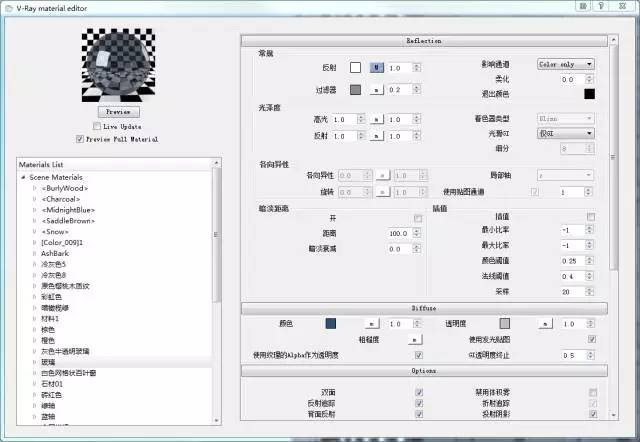Expand the <BurlyWood> material arrow
Image resolution: width=640 pixels, height=442 pixels.
(35, 188)
